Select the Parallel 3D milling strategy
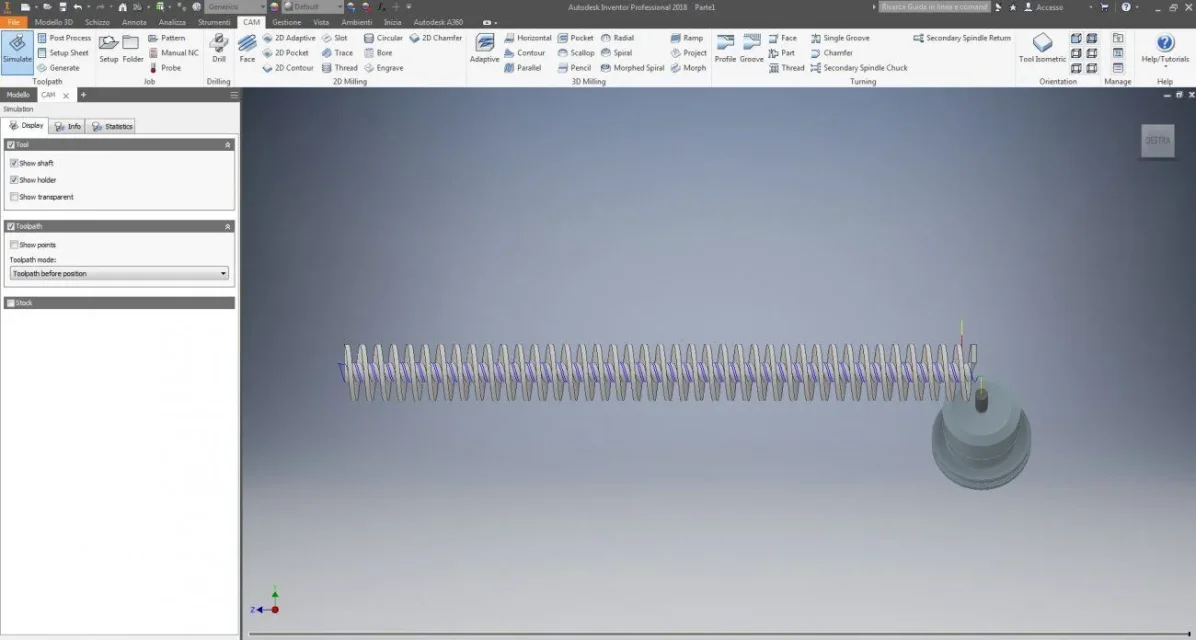The height and width of the screenshot is (640, 1196). pyautogui.click(x=522, y=68)
